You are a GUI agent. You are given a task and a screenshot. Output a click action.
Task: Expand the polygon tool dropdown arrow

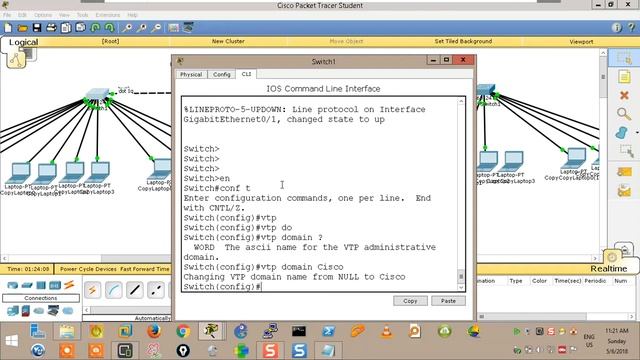tap(637, 133)
